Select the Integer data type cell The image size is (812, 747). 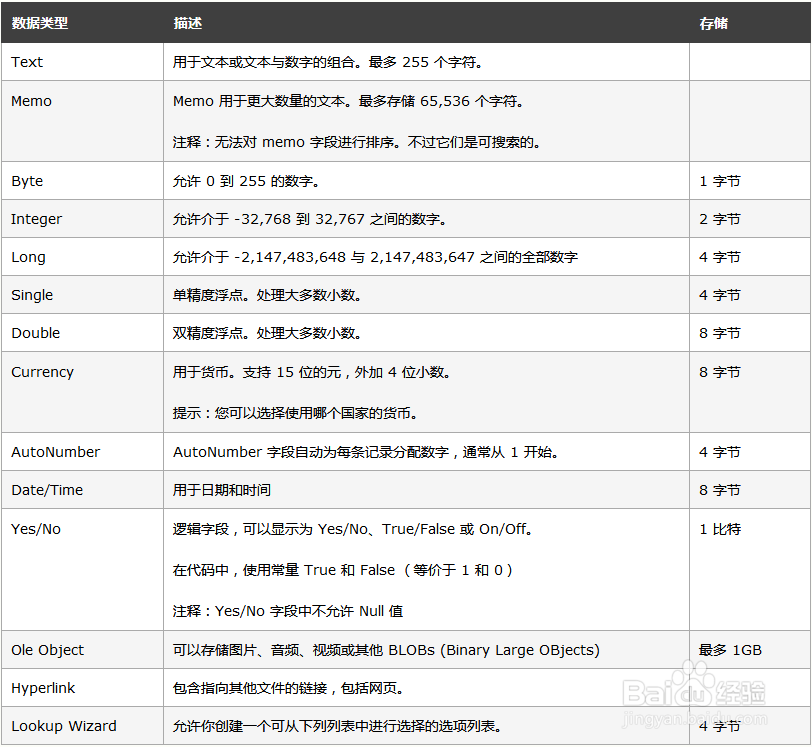[36, 219]
